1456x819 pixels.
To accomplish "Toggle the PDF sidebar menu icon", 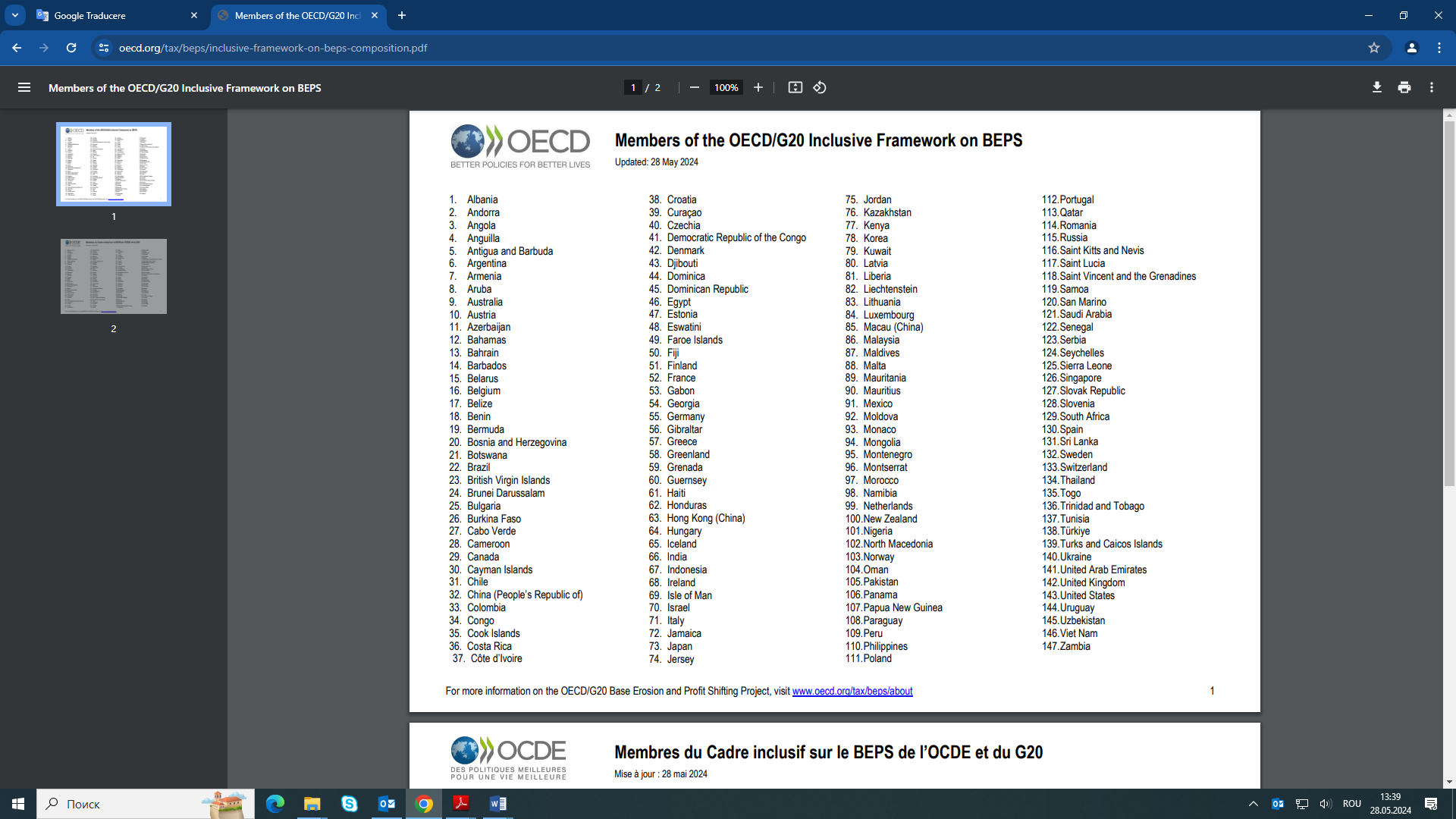I will point(24,87).
